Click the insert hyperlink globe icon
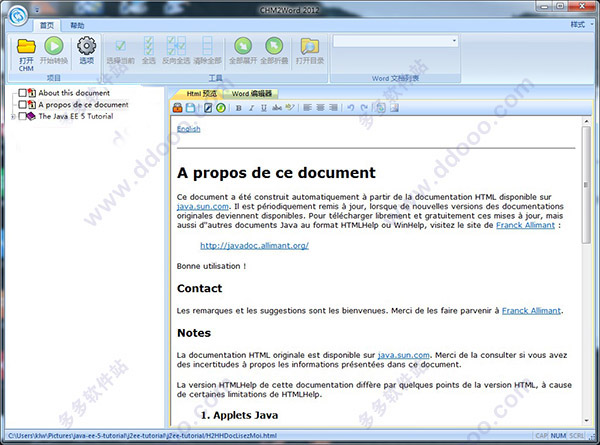The height and width of the screenshot is (445, 600). (381, 108)
